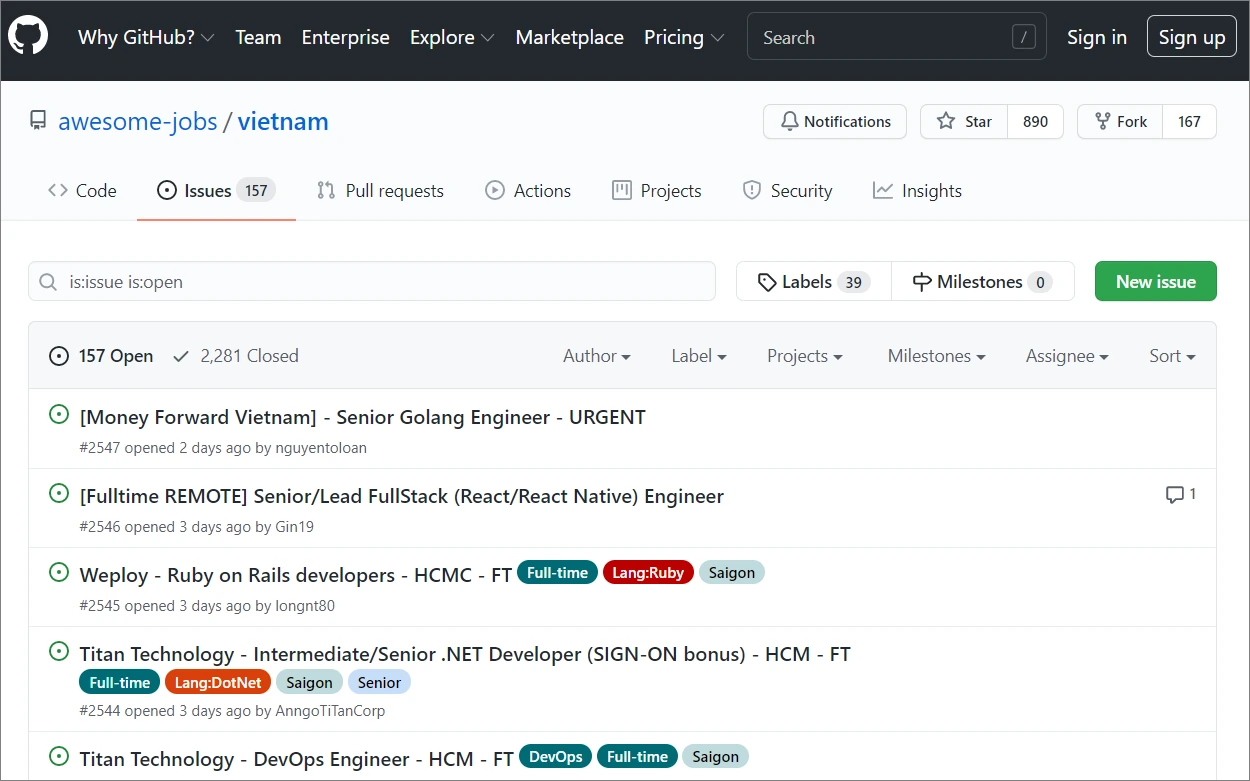This screenshot has height=781, width=1250.
Task: Open Money Forward Vietnam Senior Golang Engineer issue
Action: [x=362, y=417]
